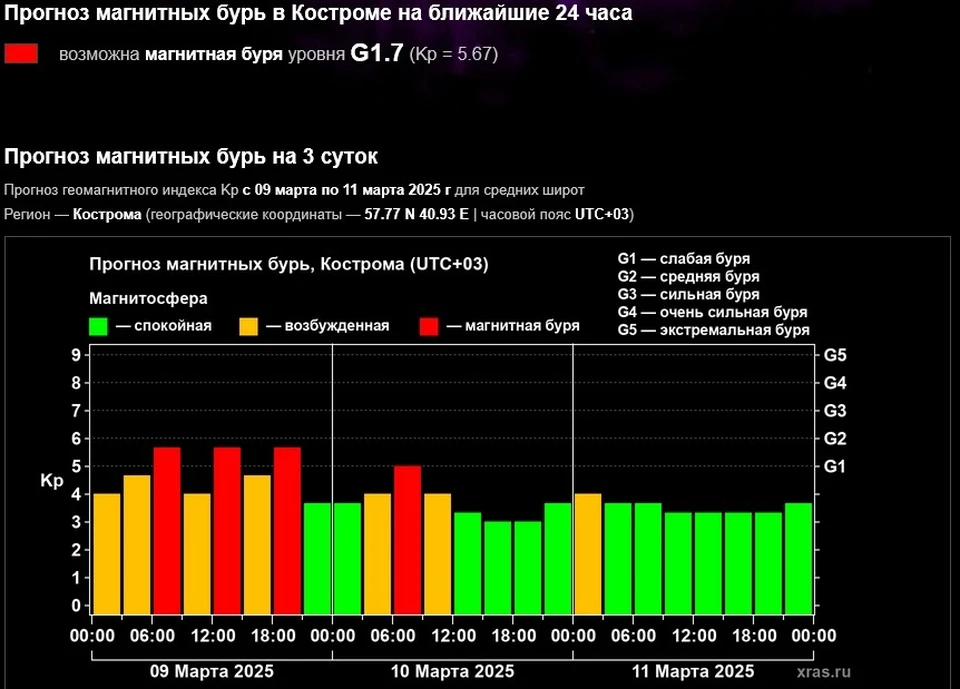Click the 'G5' label on the right axis

point(835,355)
